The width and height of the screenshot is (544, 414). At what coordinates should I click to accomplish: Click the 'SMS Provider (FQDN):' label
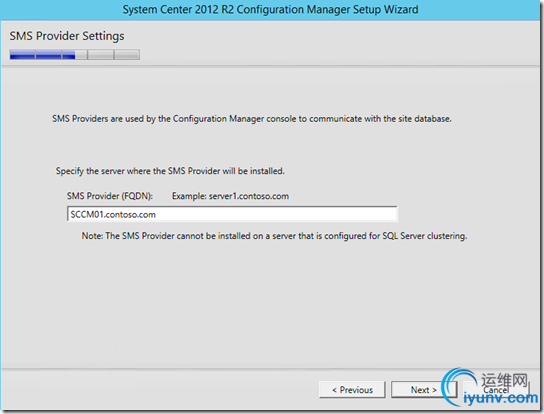[x=110, y=196]
